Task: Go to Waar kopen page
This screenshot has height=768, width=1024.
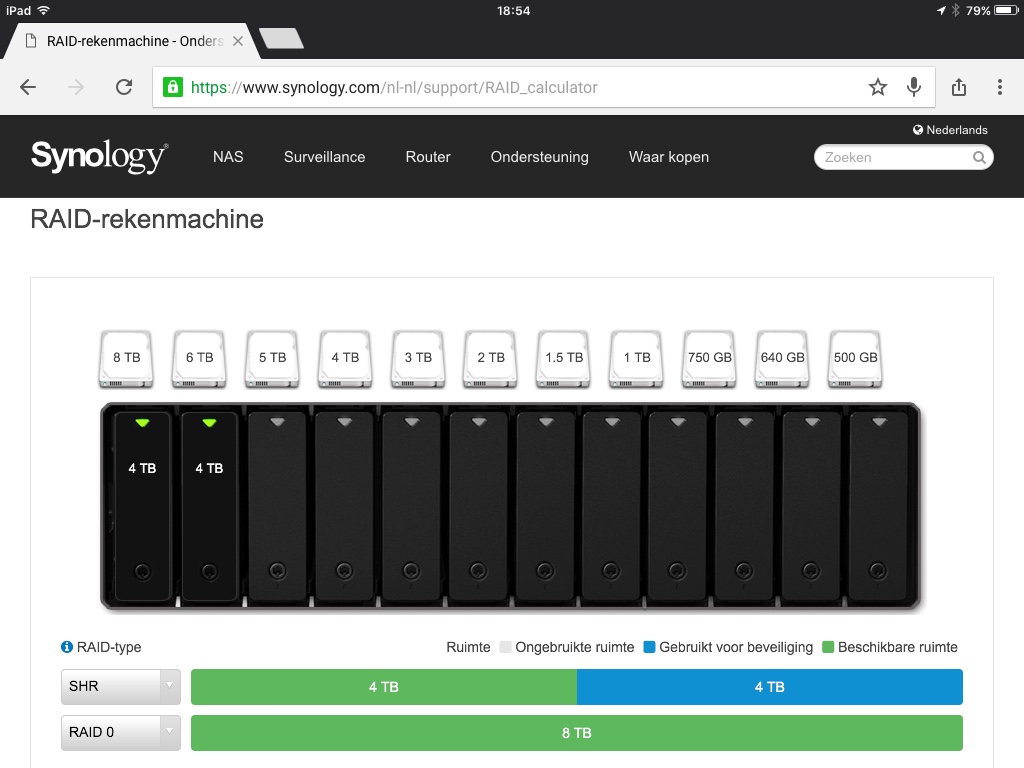Action: pos(668,157)
